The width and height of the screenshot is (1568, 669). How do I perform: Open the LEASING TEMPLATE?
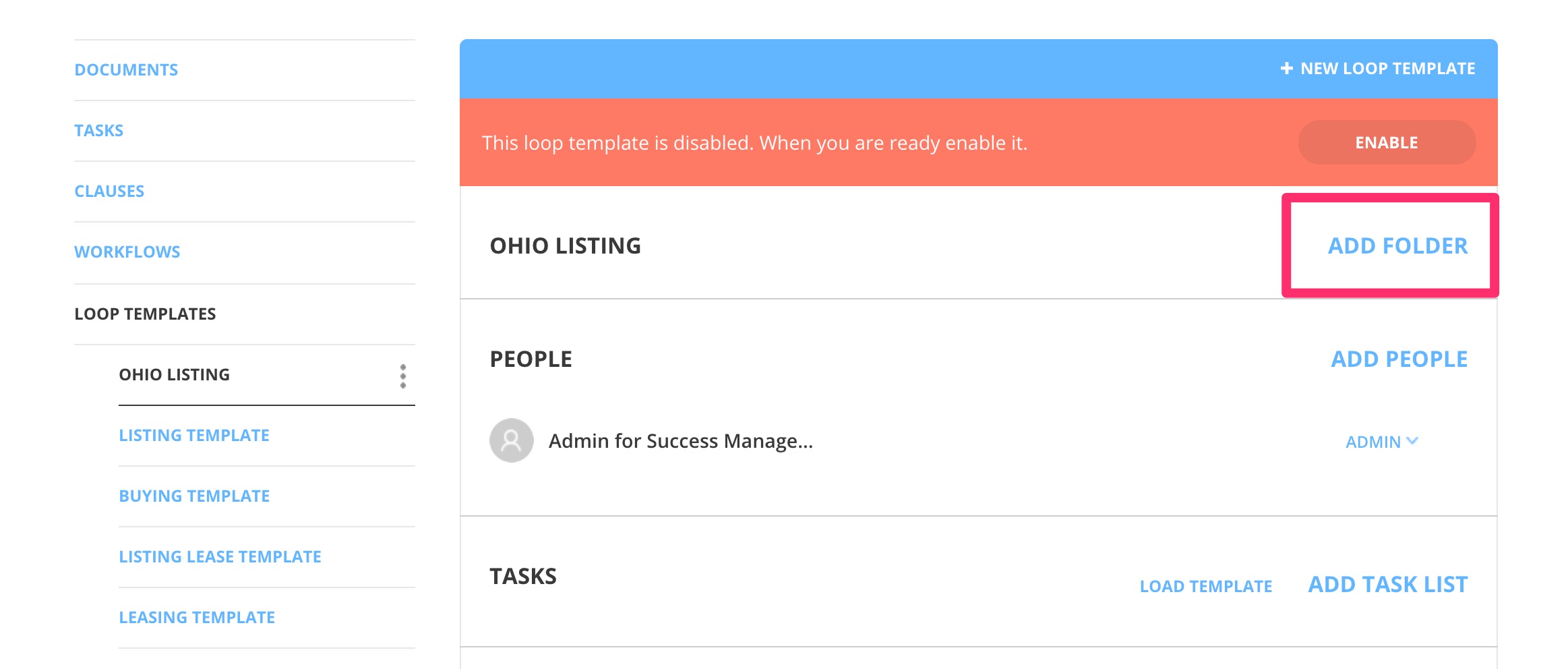click(196, 616)
